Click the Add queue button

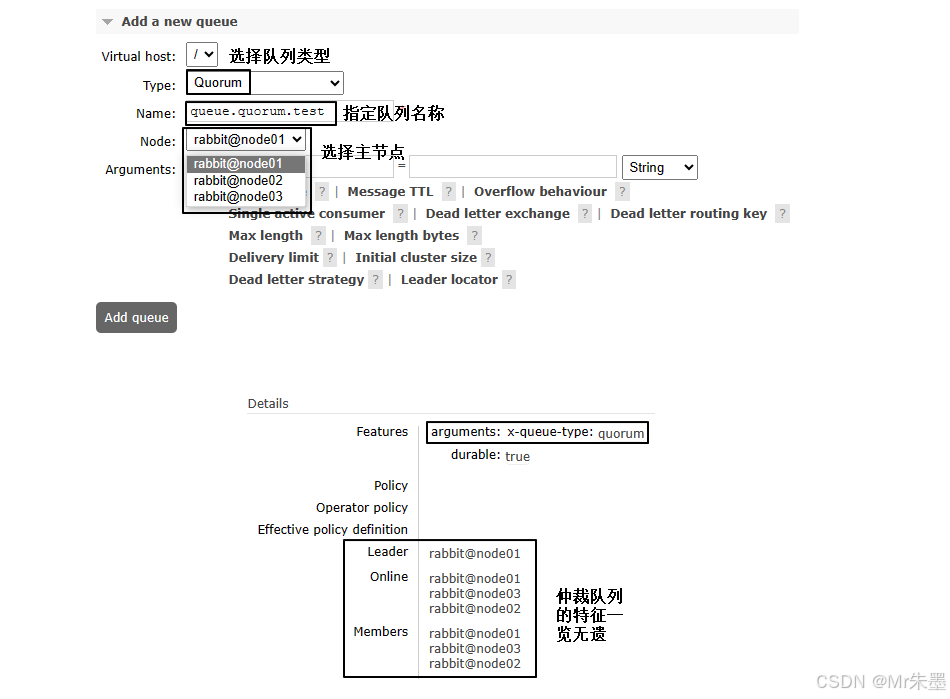pos(136,317)
